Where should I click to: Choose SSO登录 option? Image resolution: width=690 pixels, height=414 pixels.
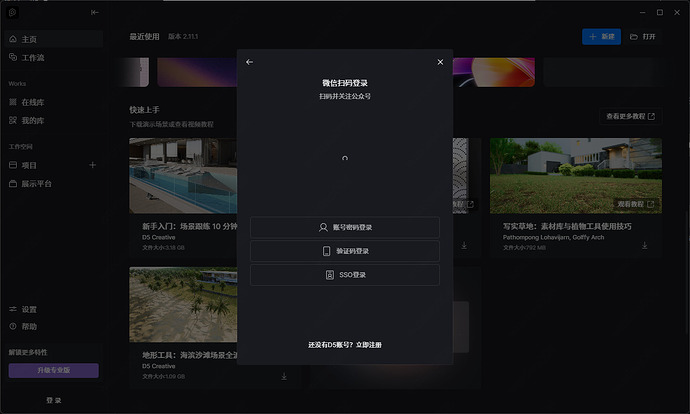[345, 275]
